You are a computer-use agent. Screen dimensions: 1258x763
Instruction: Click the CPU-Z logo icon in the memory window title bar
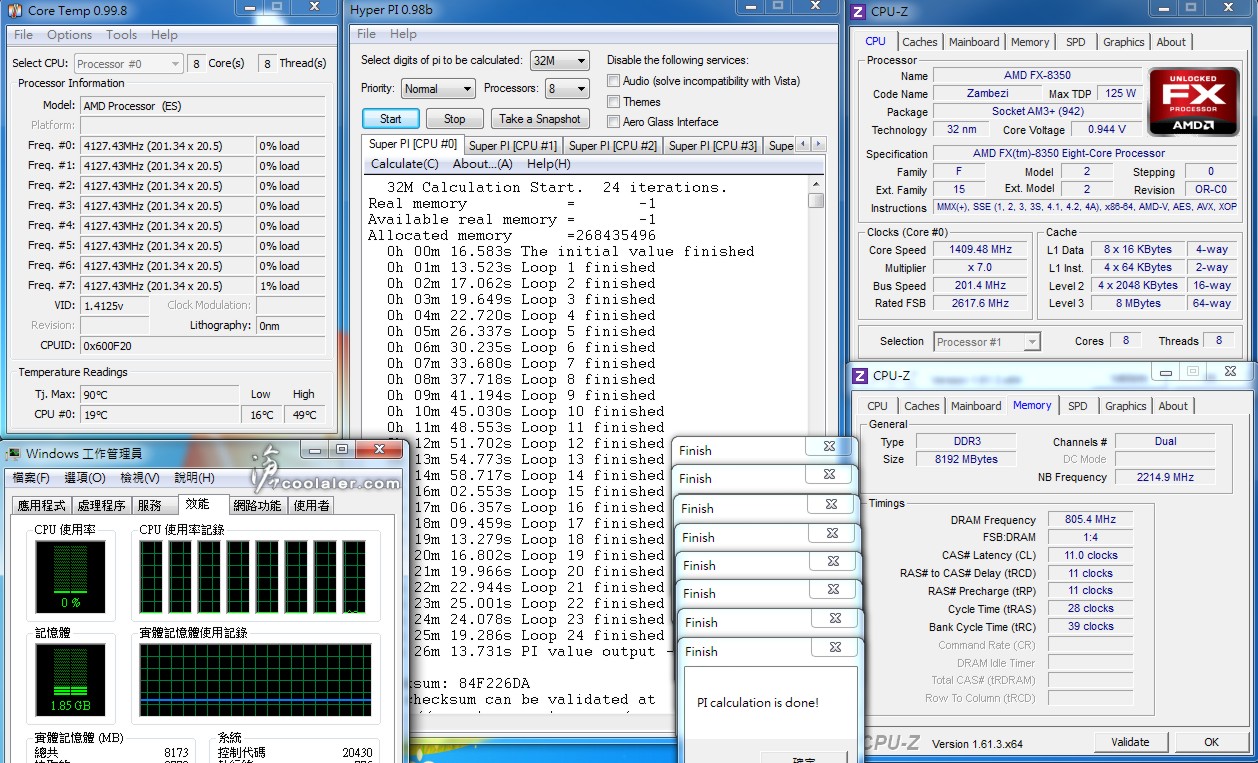pos(859,375)
